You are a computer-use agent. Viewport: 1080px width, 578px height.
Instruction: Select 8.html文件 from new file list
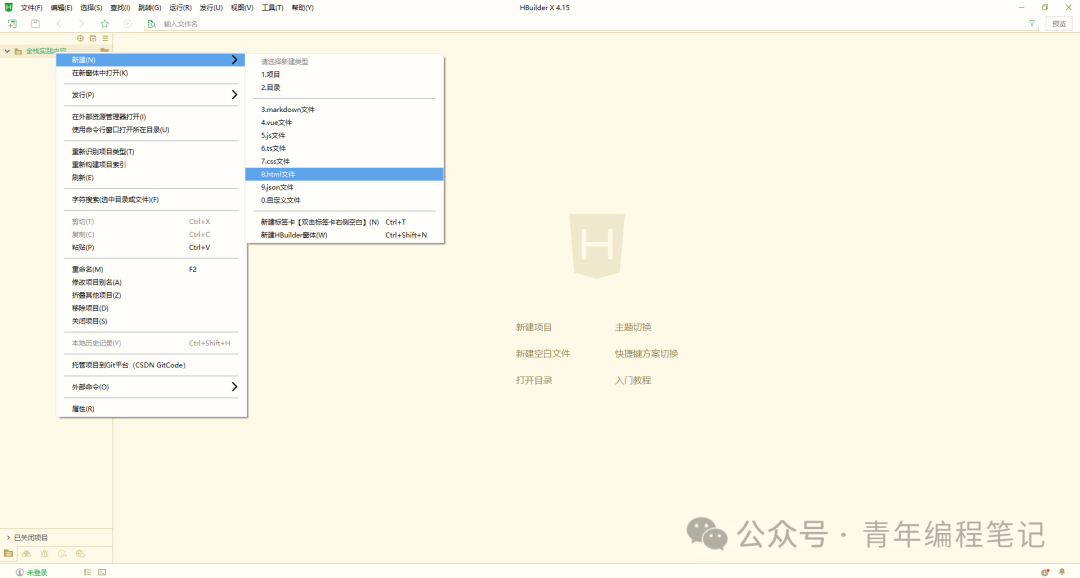(344, 174)
